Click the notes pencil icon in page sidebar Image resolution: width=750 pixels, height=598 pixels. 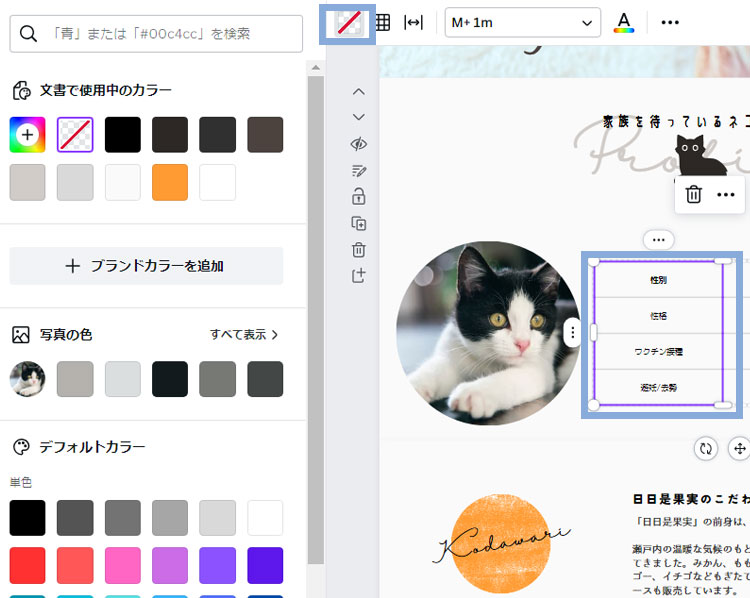(359, 170)
